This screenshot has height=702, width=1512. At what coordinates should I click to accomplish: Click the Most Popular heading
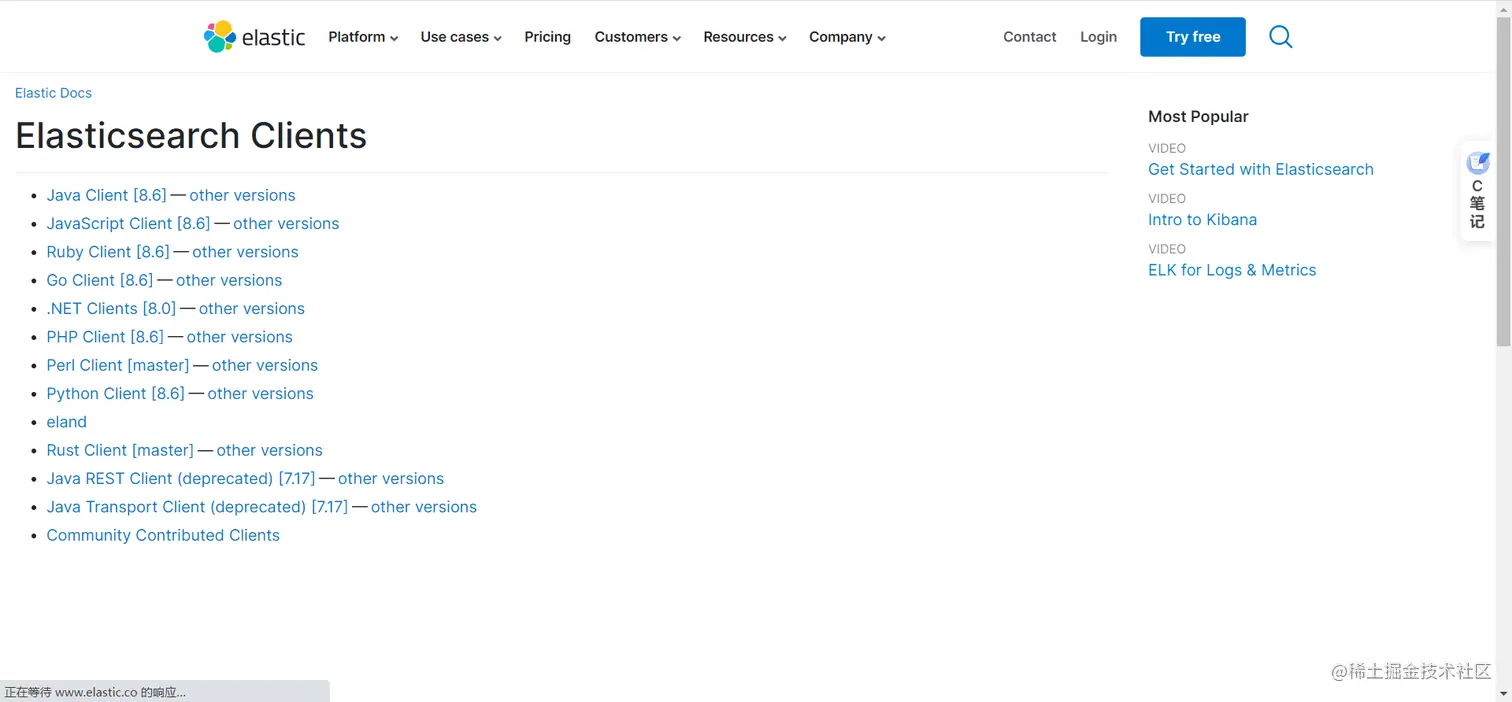(x=1198, y=116)
